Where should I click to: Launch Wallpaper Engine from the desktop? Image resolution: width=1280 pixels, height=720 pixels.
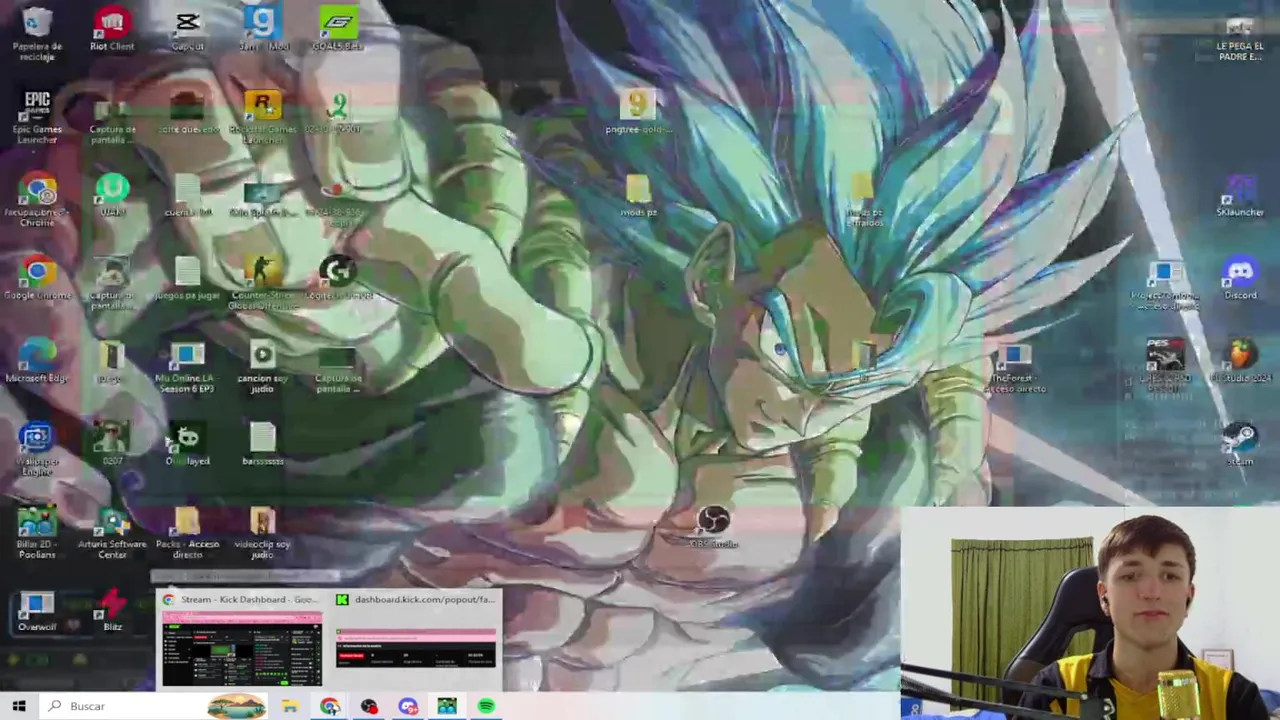(37, 449)
